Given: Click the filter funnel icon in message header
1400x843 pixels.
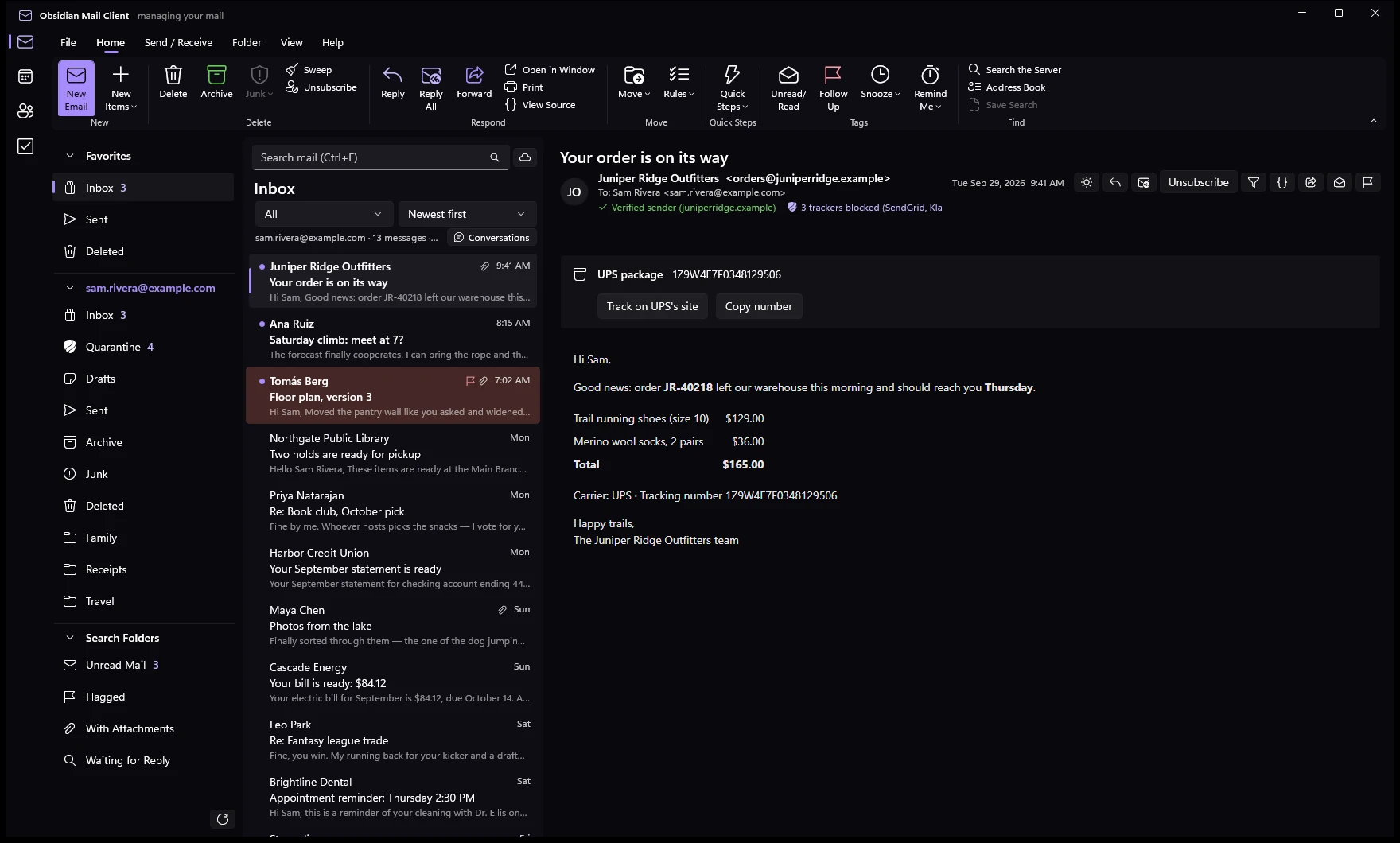Looking at the screenshot, I should (x=1254, y=182).
